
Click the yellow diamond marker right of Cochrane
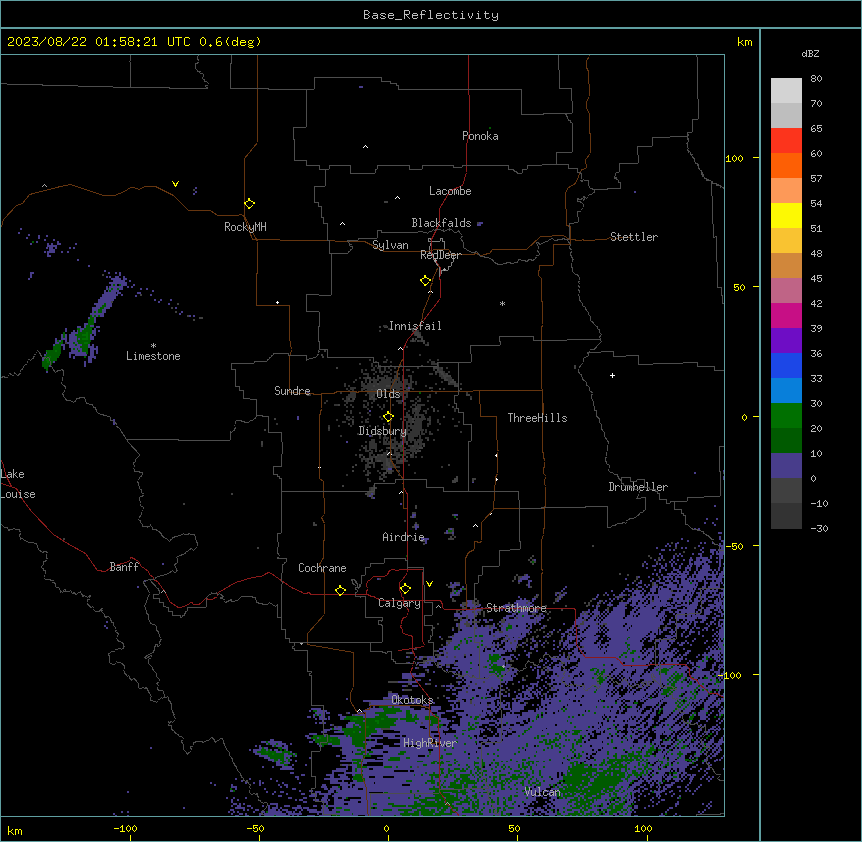pyautogui.click(x=340, y=590)
